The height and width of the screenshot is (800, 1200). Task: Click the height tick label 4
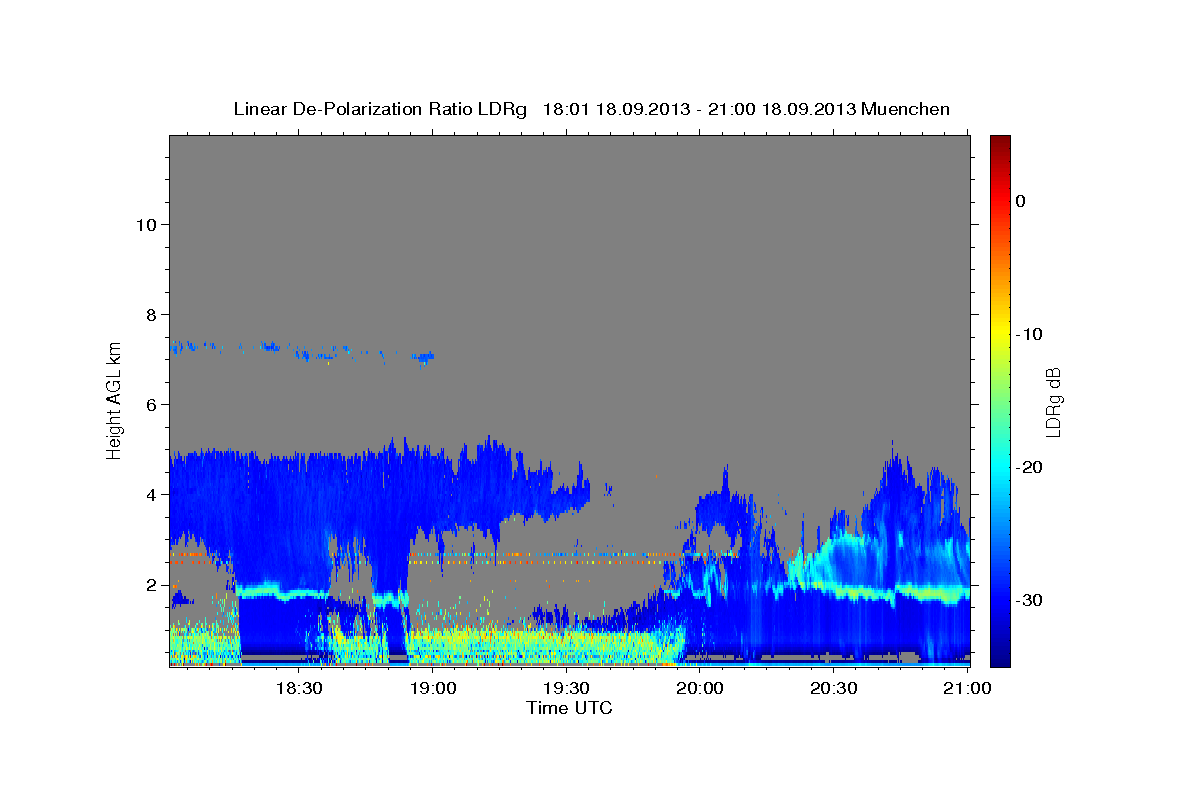tap(152, 495)
